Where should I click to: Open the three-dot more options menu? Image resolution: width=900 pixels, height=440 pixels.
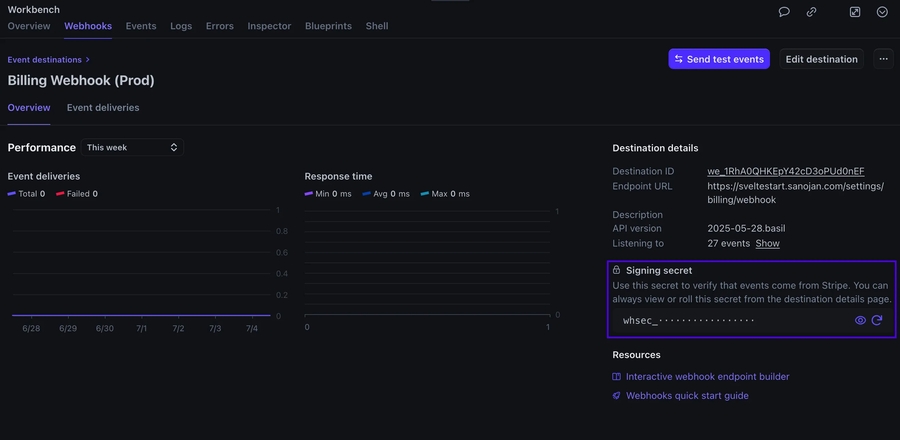pos(883,59)
